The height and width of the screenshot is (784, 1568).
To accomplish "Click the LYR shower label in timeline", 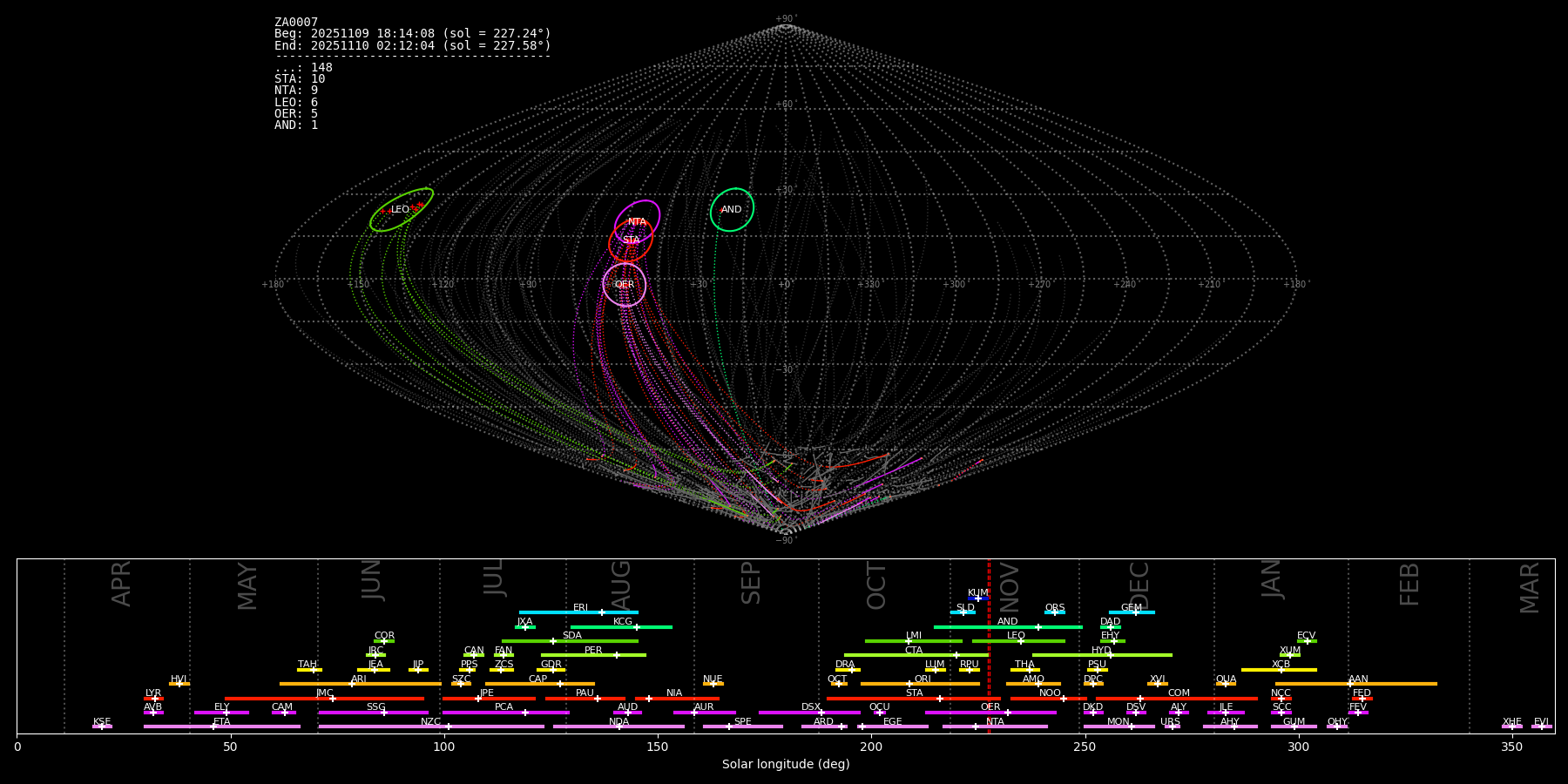I will point(153,693).
